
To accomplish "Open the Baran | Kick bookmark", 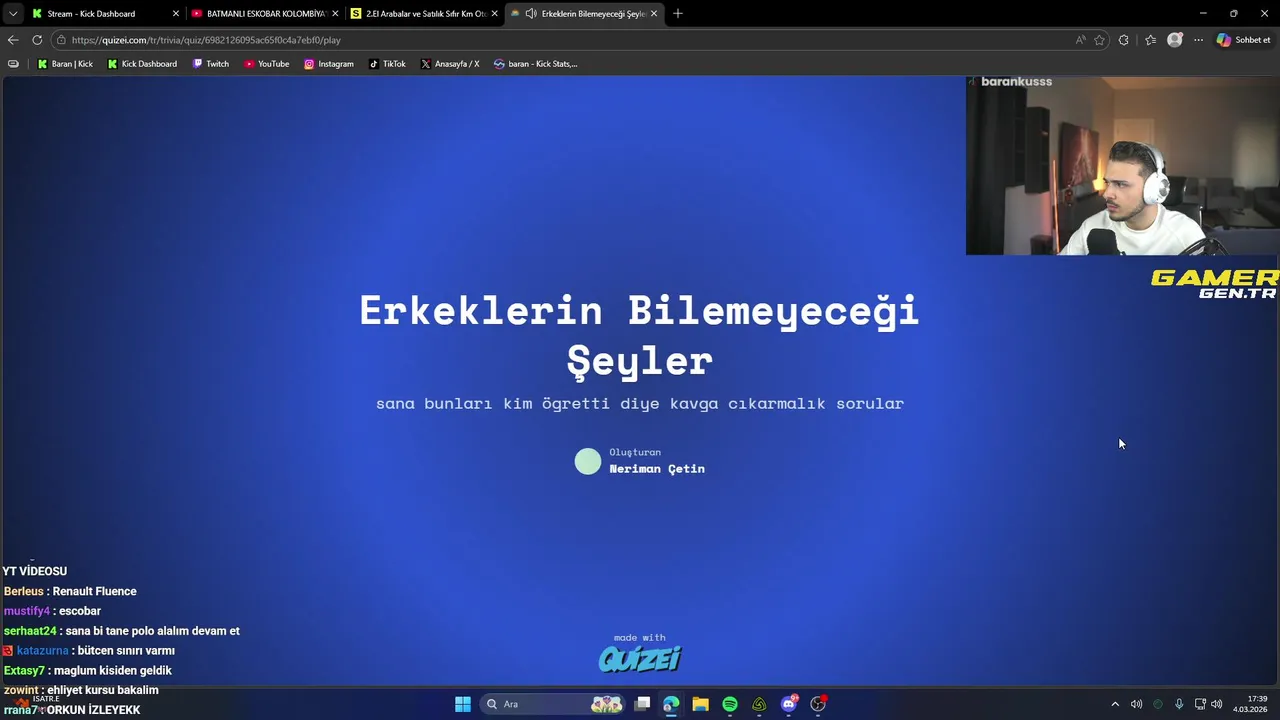I will 65,64.
